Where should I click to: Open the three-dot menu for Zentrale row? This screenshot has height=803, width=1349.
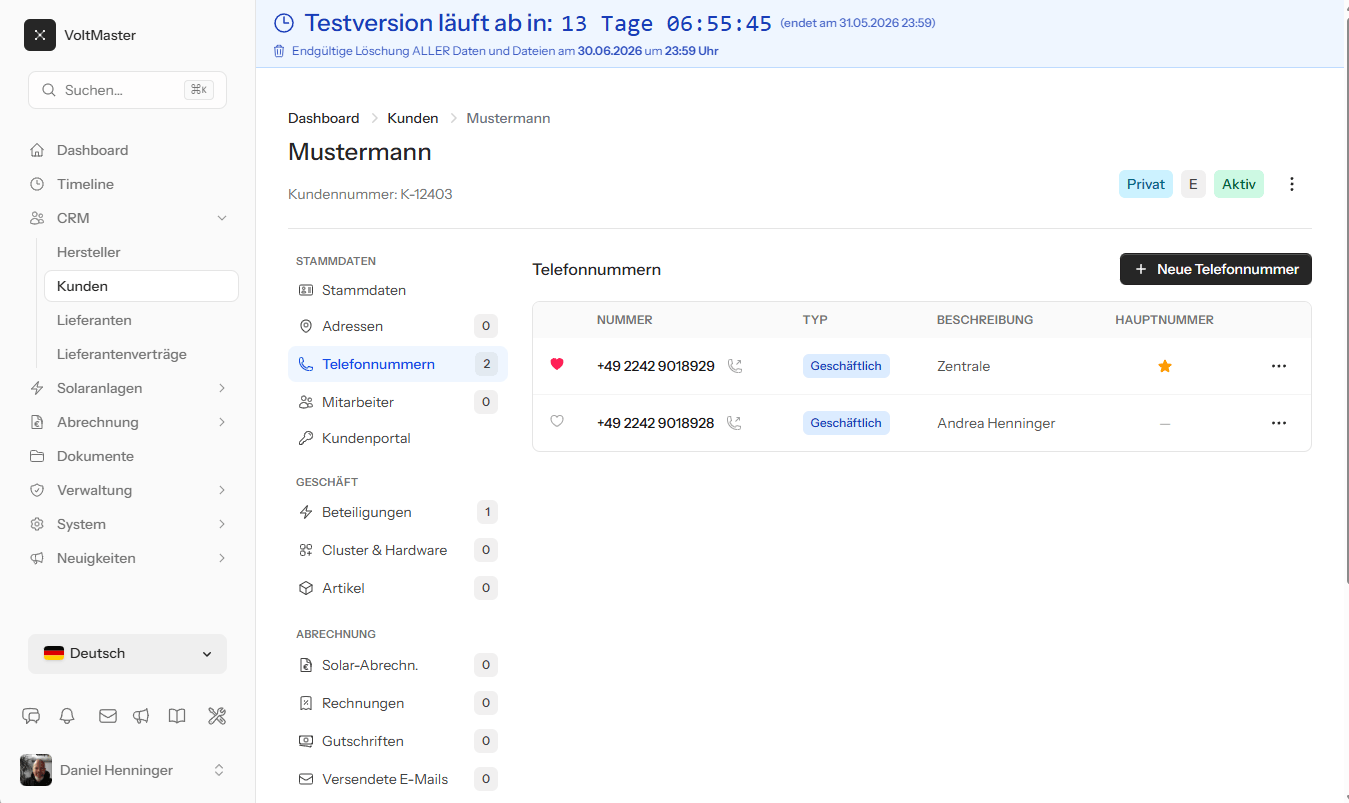[x=1279, y=366]
